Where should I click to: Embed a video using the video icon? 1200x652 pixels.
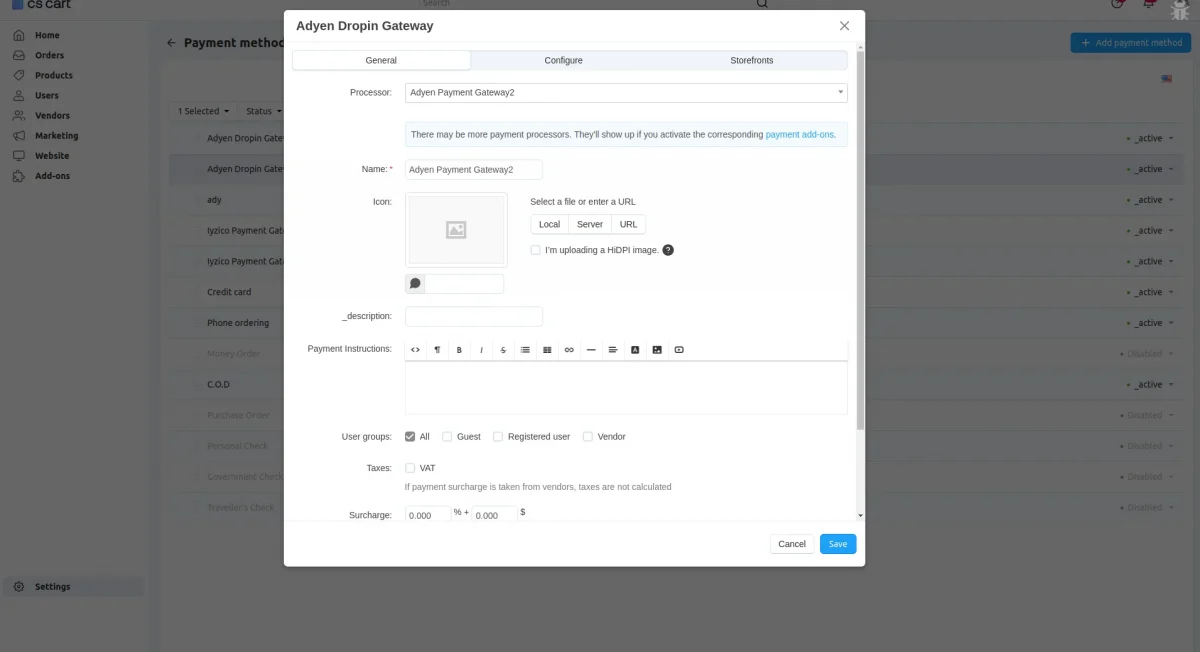point(679,349)
